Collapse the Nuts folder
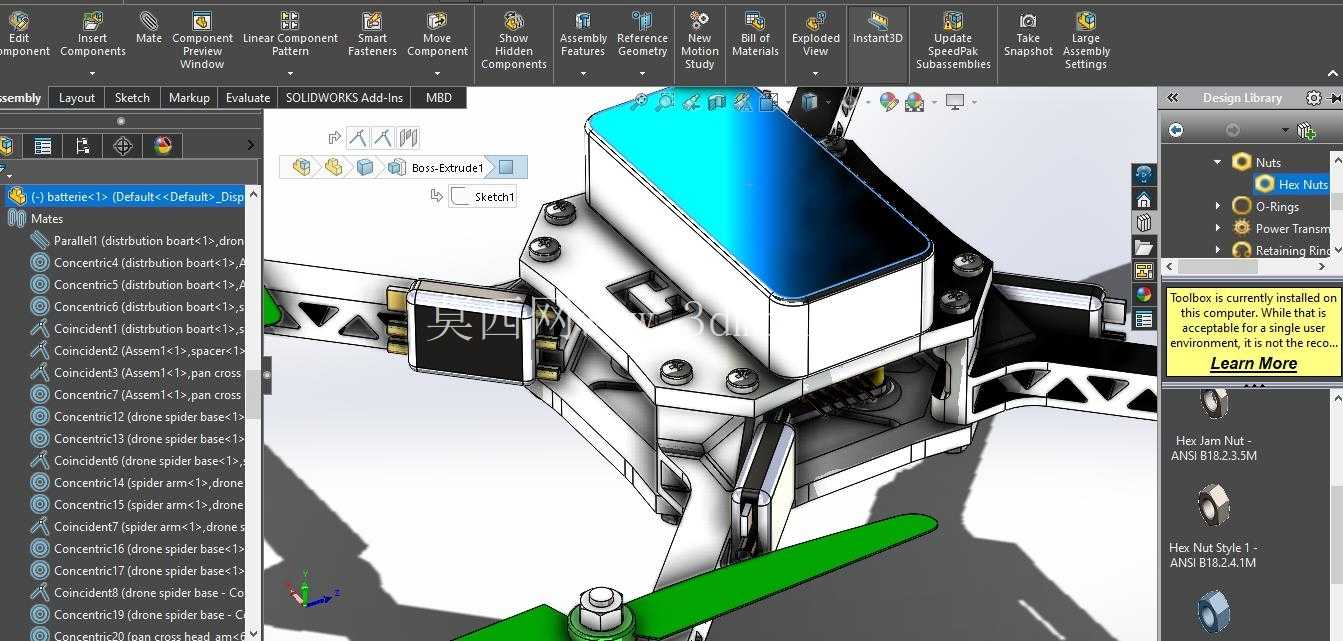The width and height of the screenshot is (1343, 641). click(1217, 162)
